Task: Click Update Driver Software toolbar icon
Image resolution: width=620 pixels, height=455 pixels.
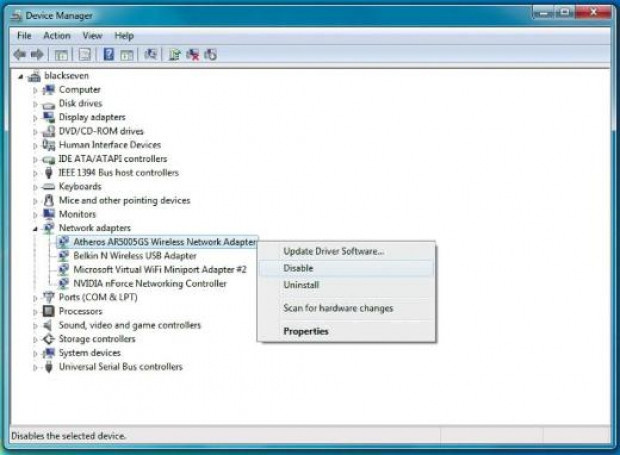Action: [x=174, y=55]
